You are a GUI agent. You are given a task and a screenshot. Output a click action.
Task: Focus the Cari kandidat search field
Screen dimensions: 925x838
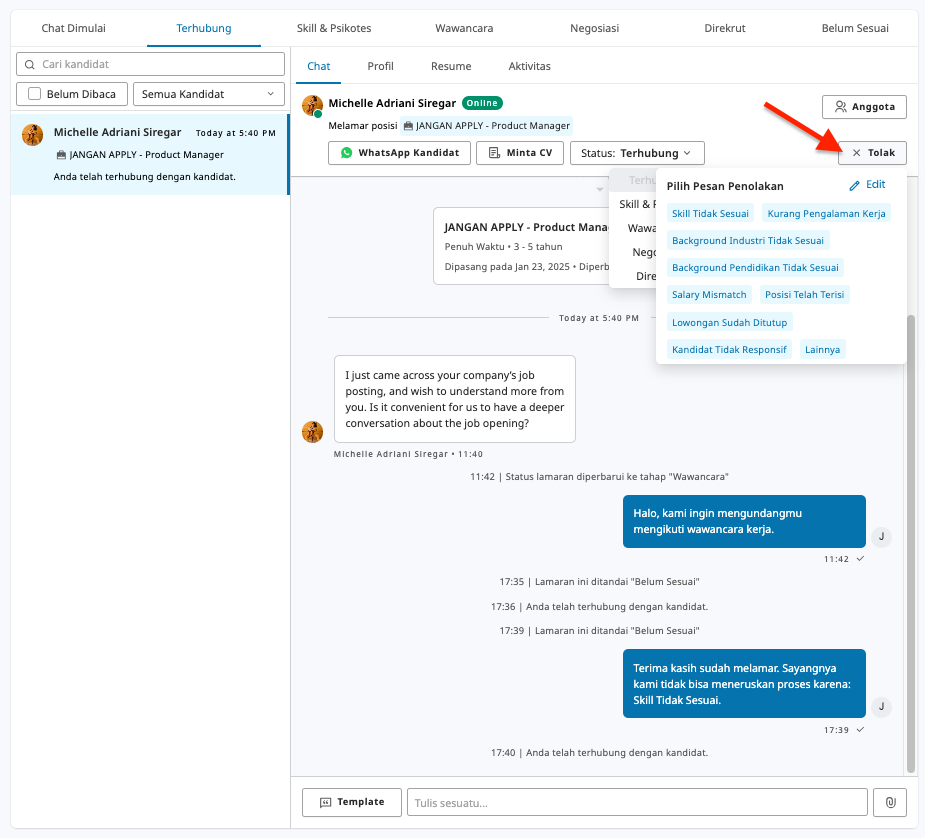click(x=150, y=64)
